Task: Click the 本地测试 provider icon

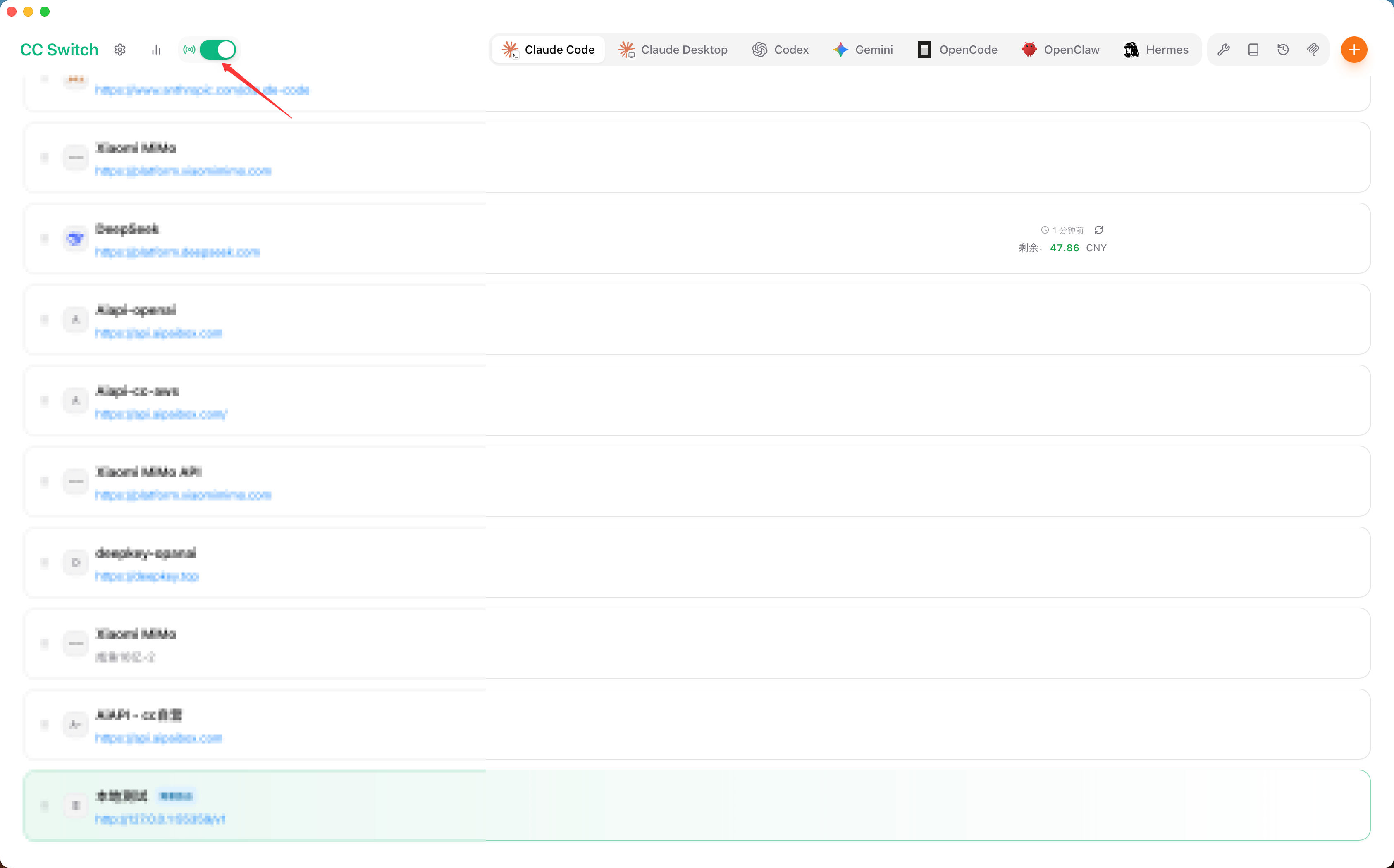Action: tap(75, 806)
